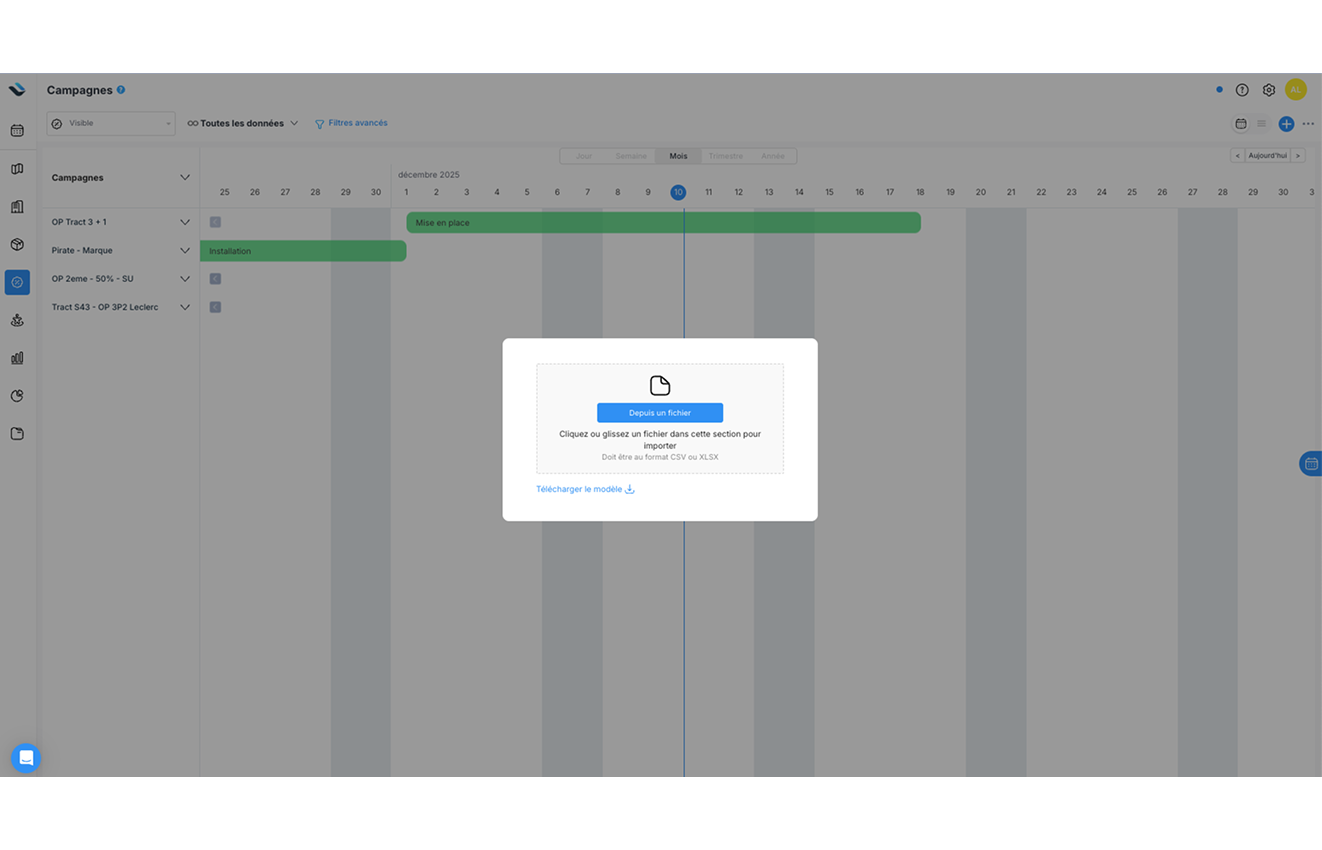The image size is (1322, 850).
Task: Open the building icon in the sidebar
Action: pos(16,206)
